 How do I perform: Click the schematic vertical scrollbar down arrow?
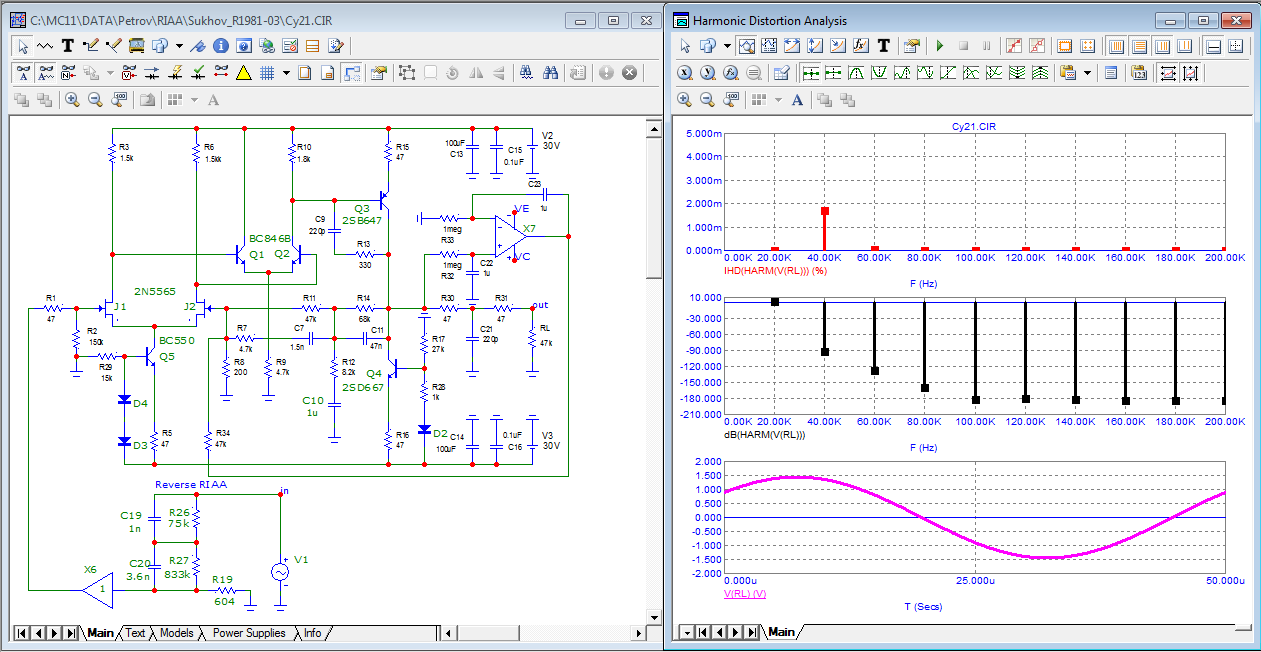click(x=653, y=615)
